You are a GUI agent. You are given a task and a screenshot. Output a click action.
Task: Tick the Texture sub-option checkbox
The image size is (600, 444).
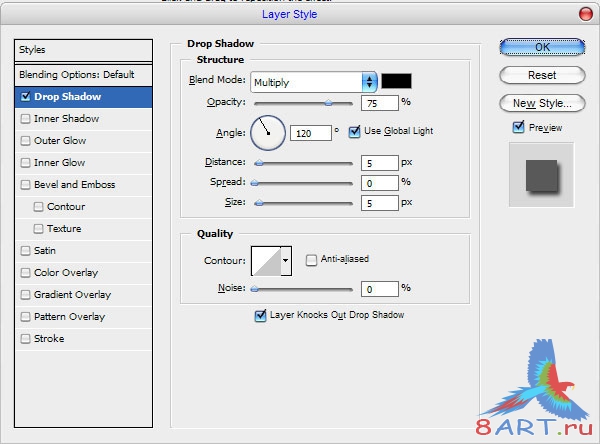click(x=38, y=229)
